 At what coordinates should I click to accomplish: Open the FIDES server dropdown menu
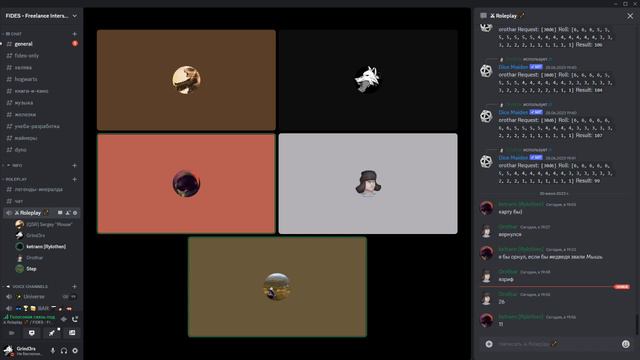(41, 16)
